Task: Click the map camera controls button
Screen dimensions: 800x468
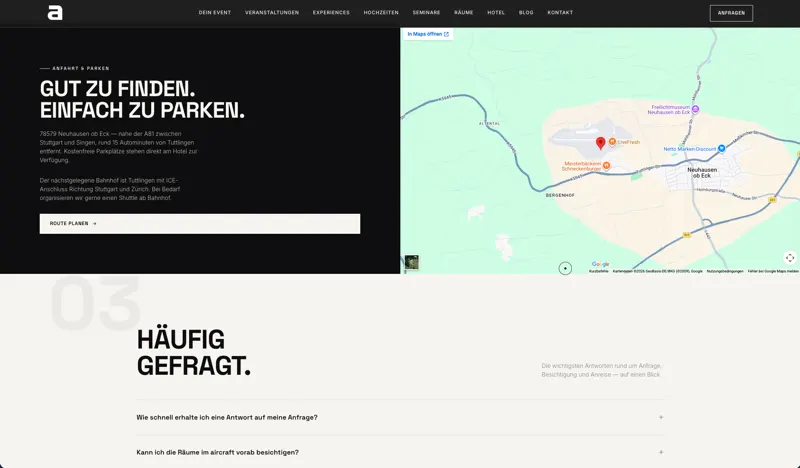Action: [x=789, y=258]
